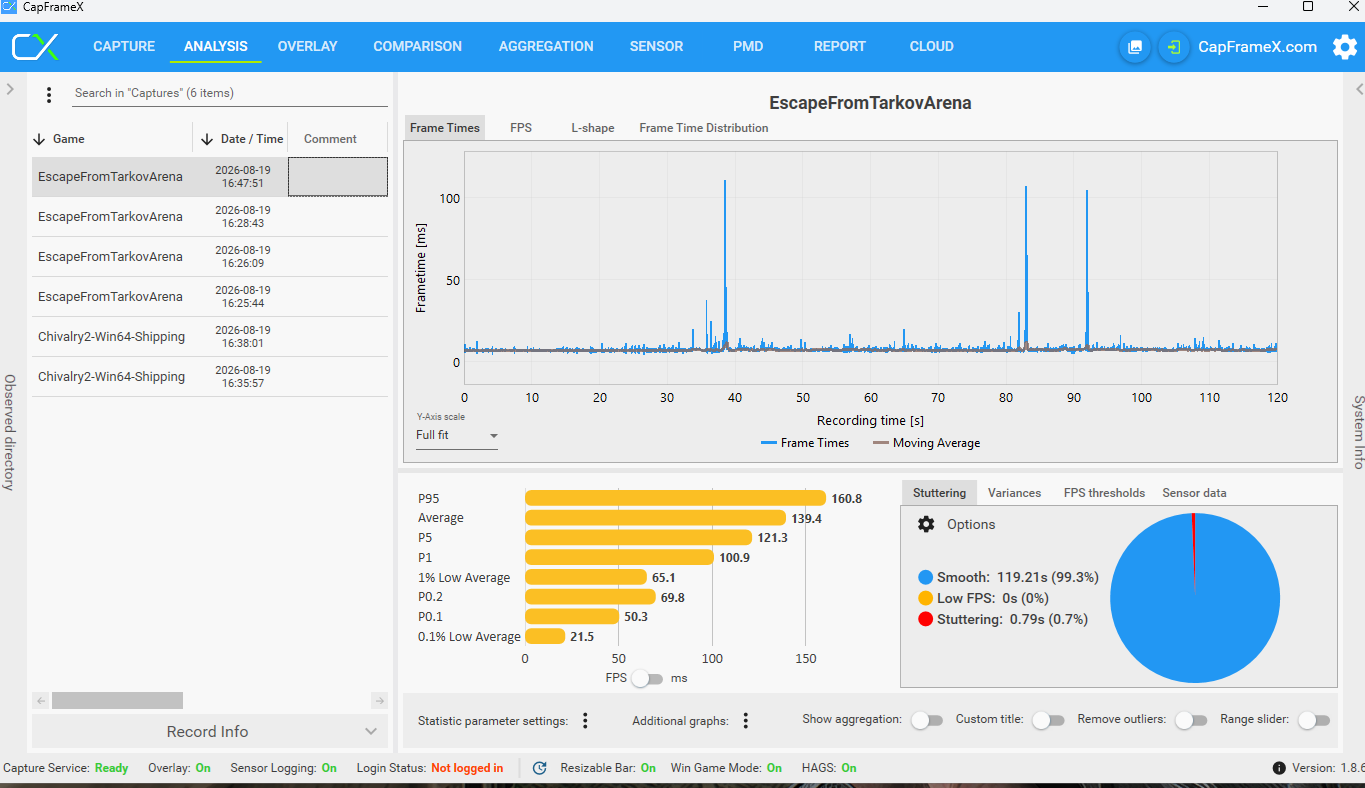Select the ANALYSIS tab

(216, 46)
